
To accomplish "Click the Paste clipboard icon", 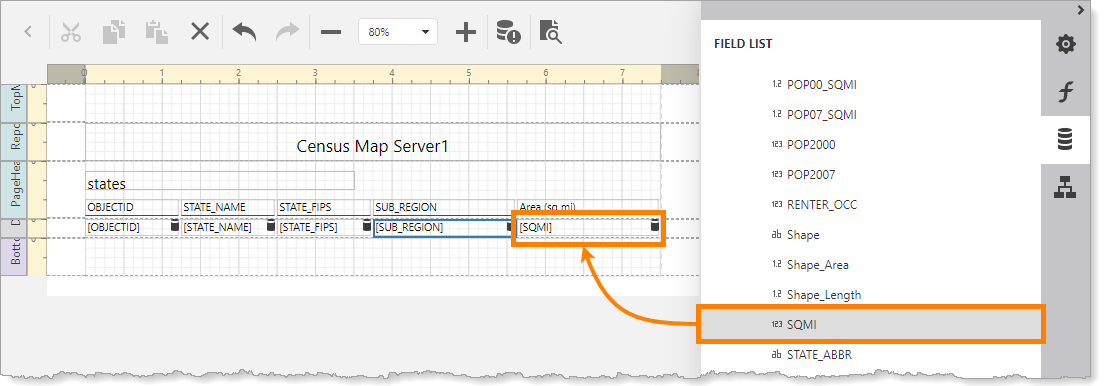I will point(157,32).
